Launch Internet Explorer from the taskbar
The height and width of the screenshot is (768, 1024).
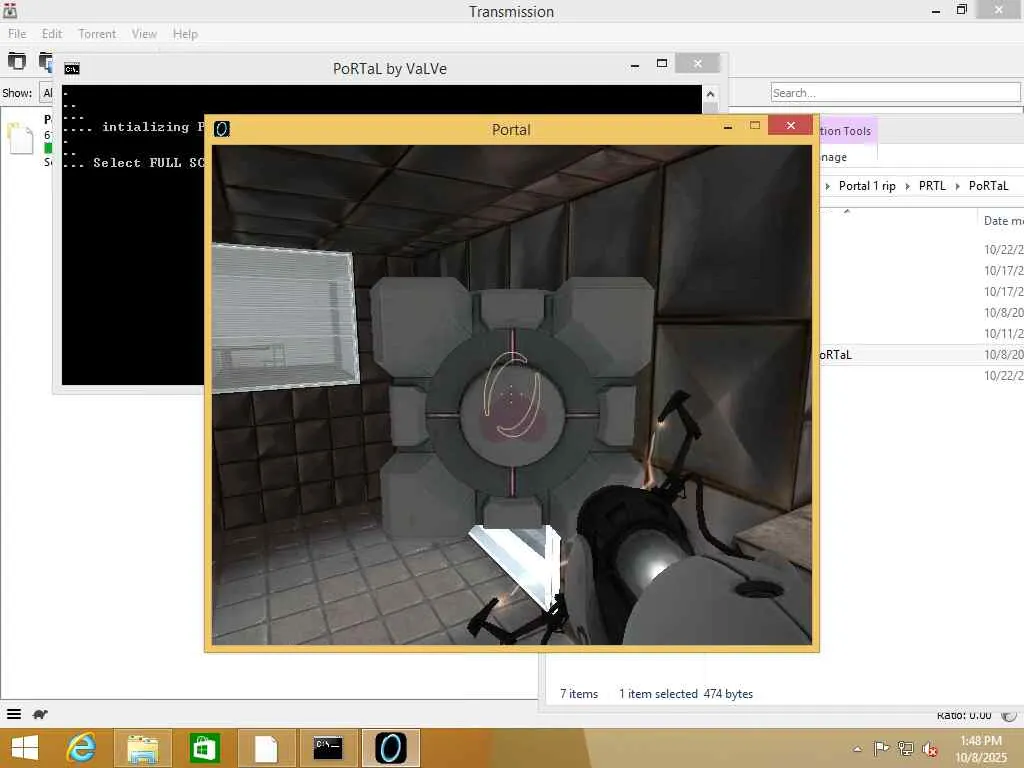click(x=81, y=748)
